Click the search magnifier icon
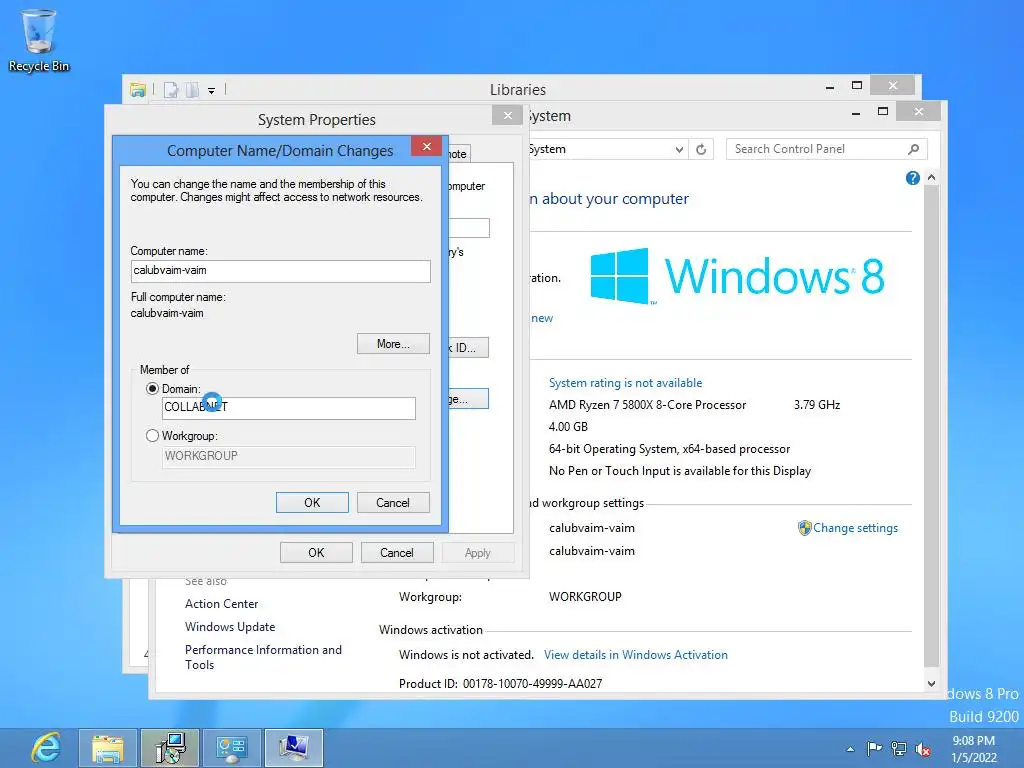This screenshot has width=1024, height=768. coord(914,149)
